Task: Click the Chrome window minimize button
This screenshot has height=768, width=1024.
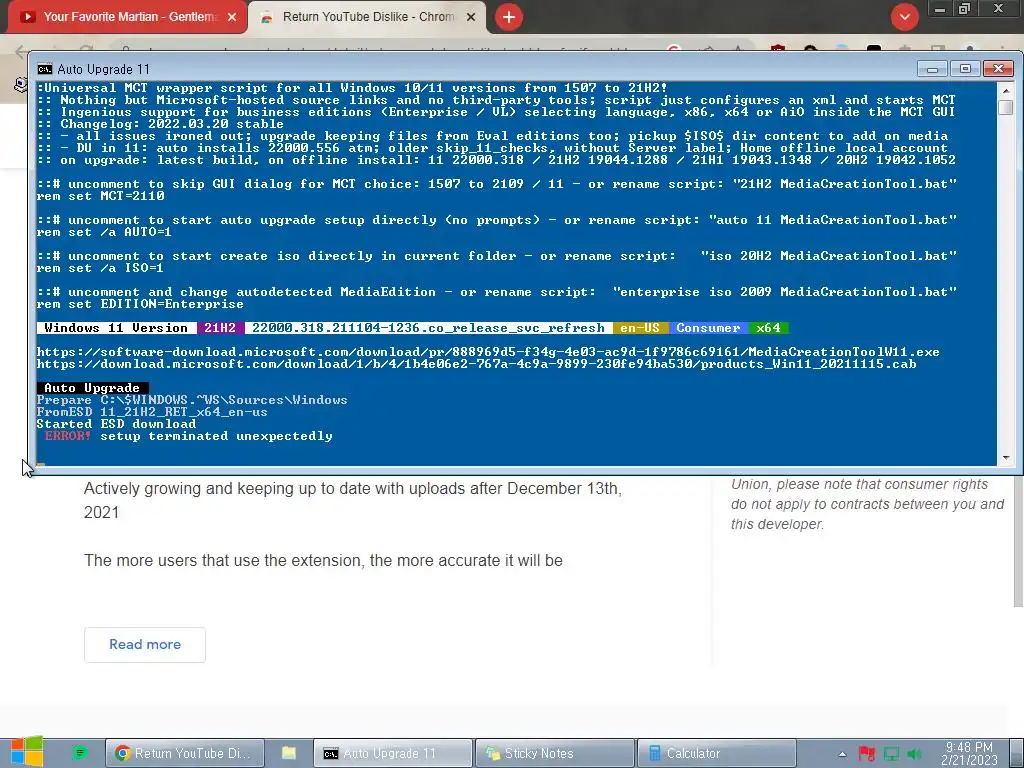Action: 940,8
